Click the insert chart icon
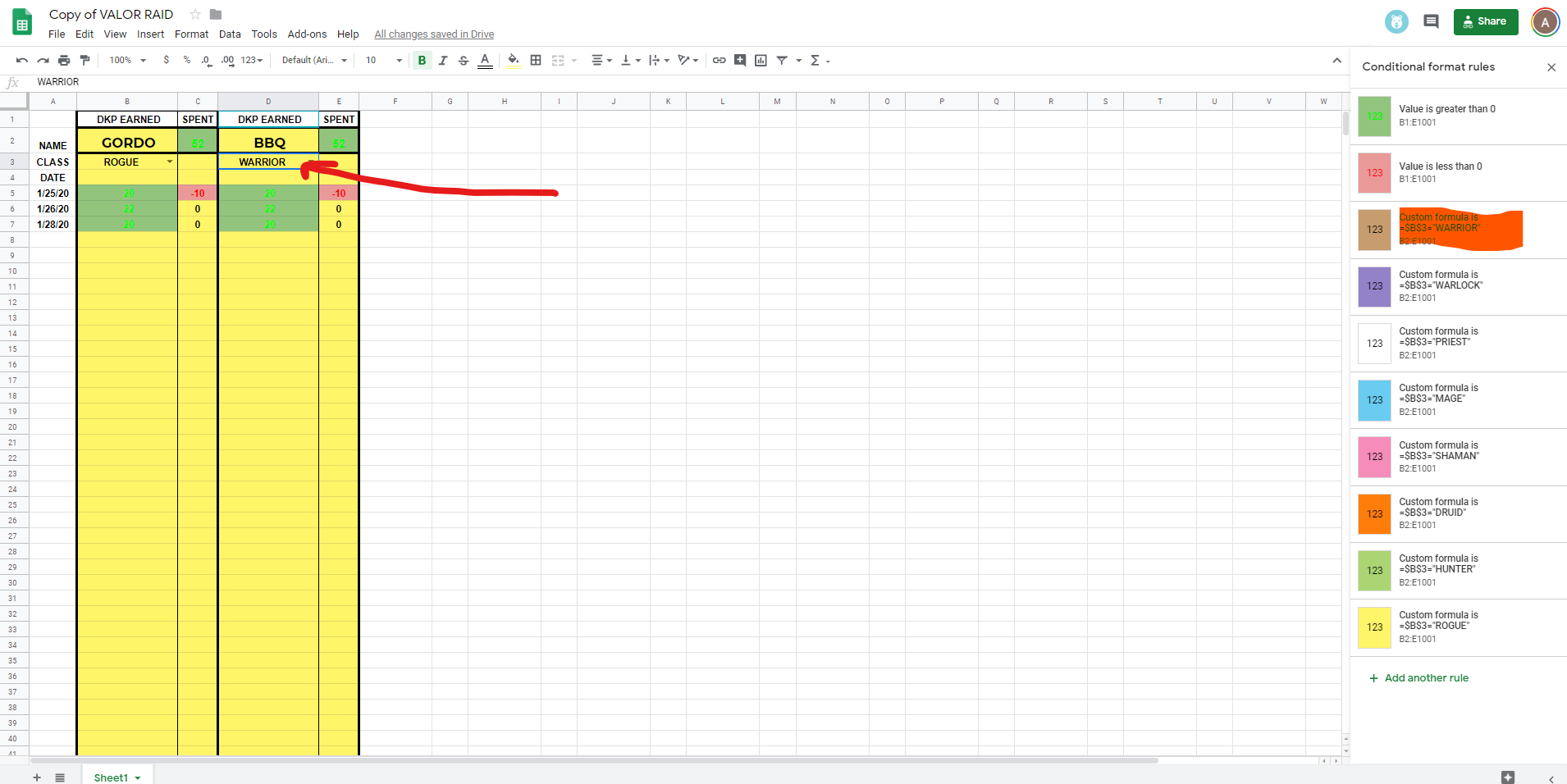1567x784 pixels. coord(761,60)
